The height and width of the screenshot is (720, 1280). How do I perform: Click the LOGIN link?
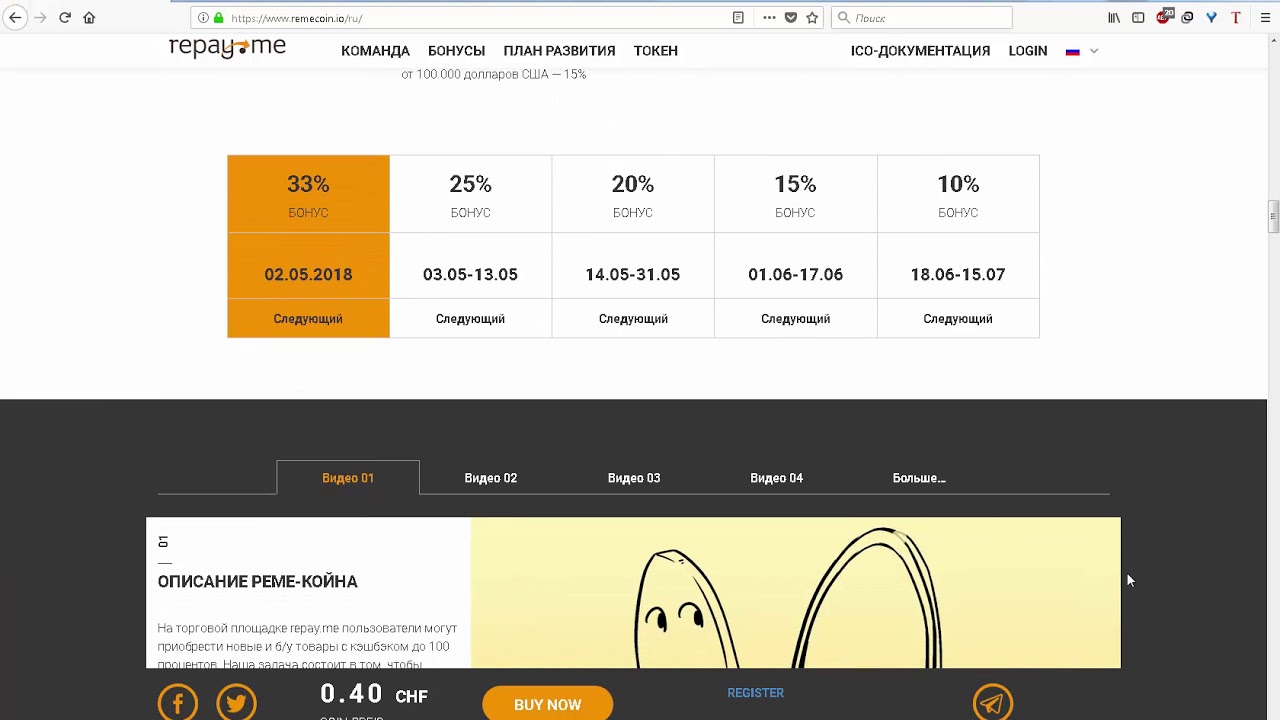tap(1028, 51)
